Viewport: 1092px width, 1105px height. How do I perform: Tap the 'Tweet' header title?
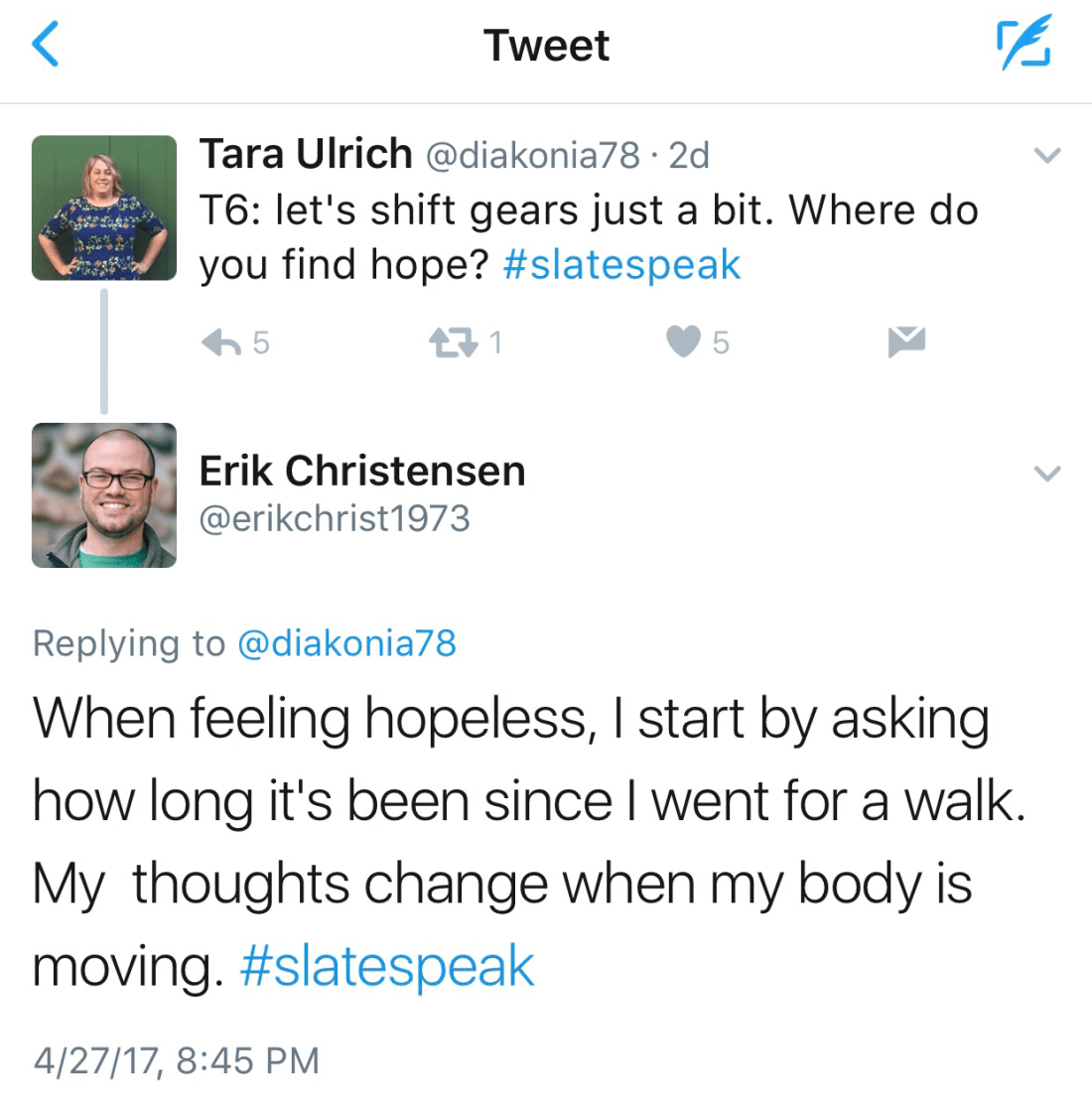546,46
